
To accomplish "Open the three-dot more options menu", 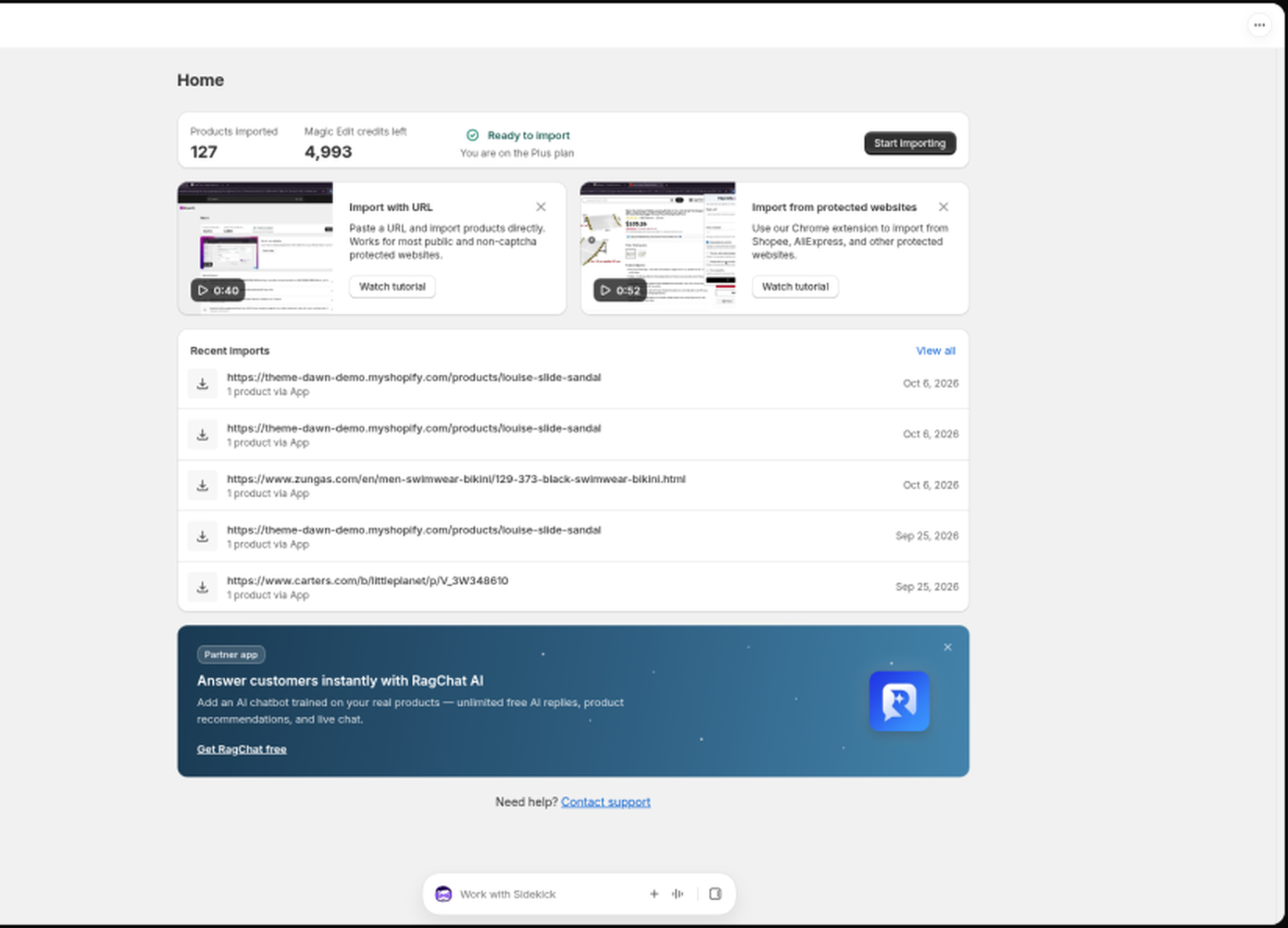I will pos(1259,25).
